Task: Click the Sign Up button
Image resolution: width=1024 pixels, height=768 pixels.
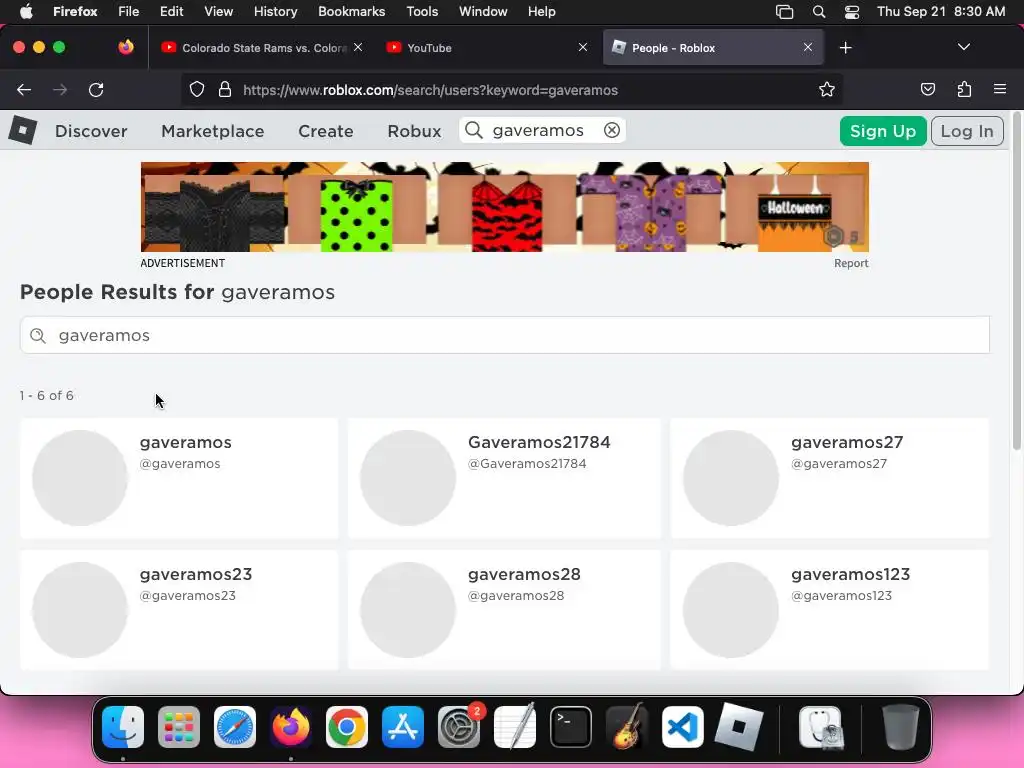Action: pos(882,131)
